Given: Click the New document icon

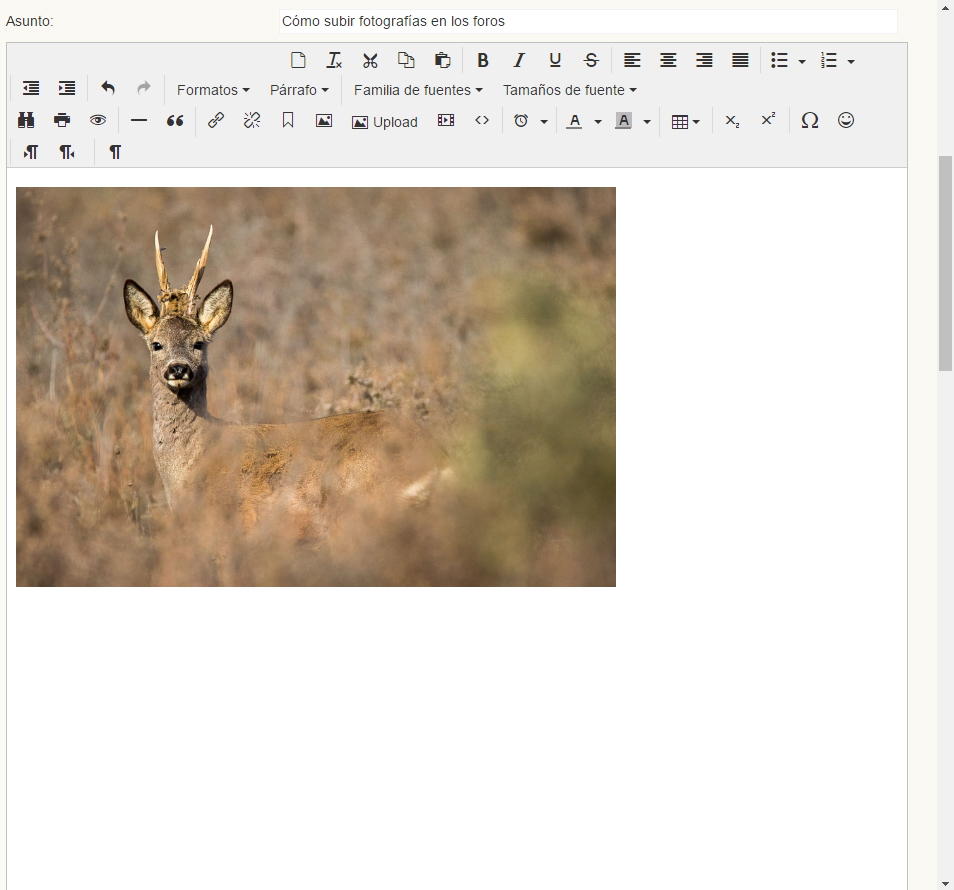Looking at the screenshot, I should [298, 60].
